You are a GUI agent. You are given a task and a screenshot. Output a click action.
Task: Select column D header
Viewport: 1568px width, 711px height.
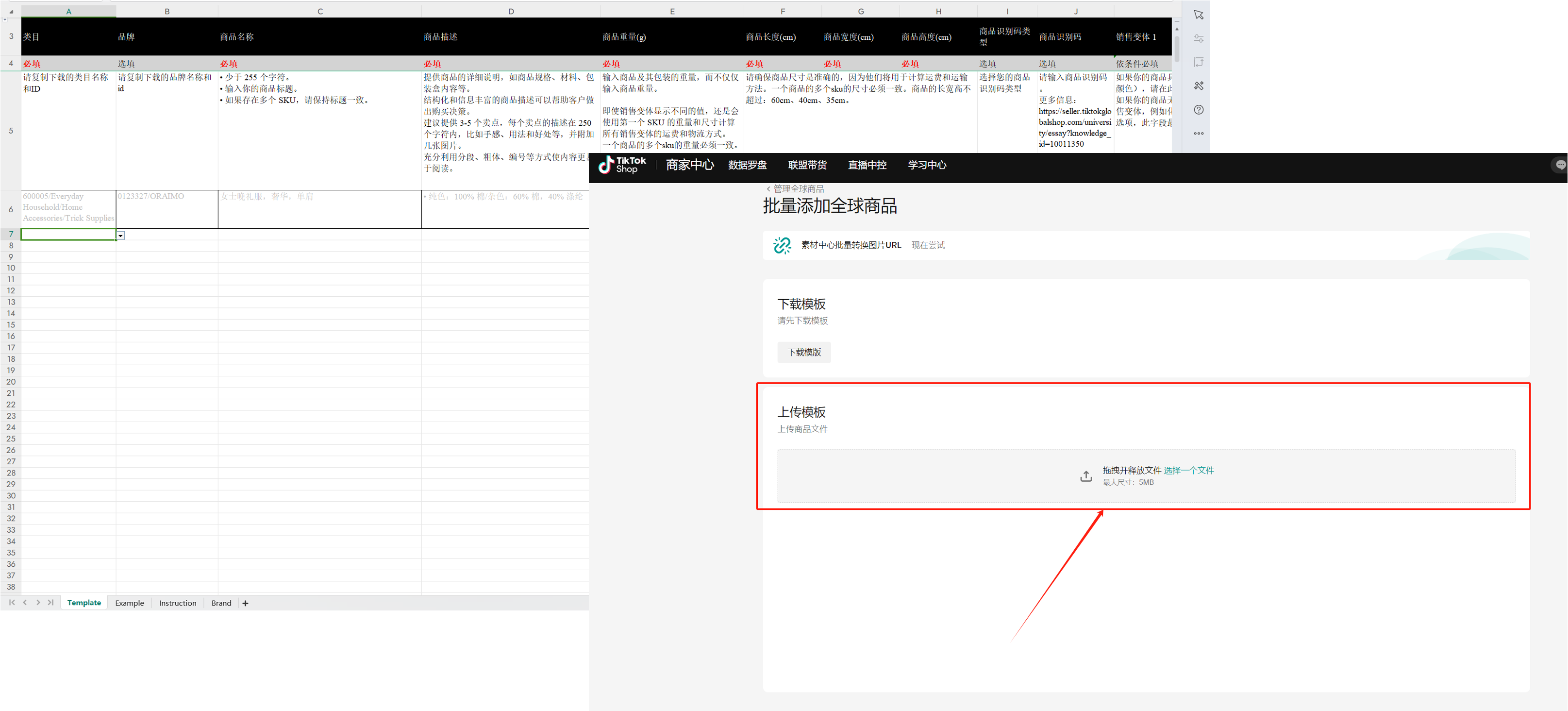point(511,12)
